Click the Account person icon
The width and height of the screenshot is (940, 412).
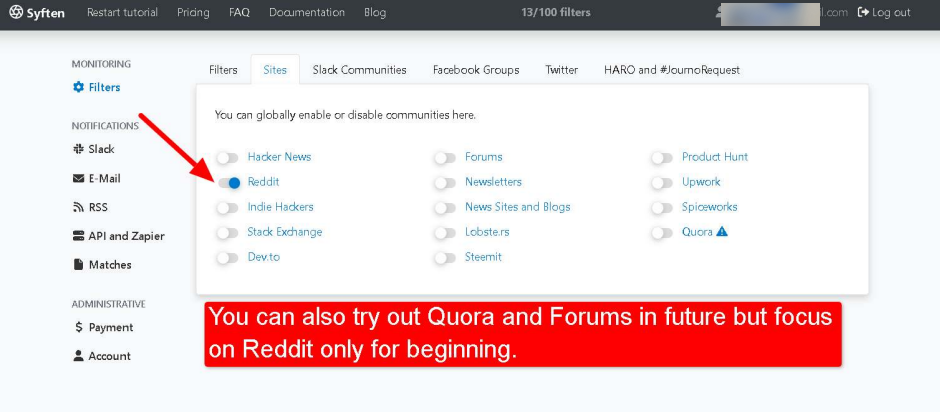(x=78, y=356)
